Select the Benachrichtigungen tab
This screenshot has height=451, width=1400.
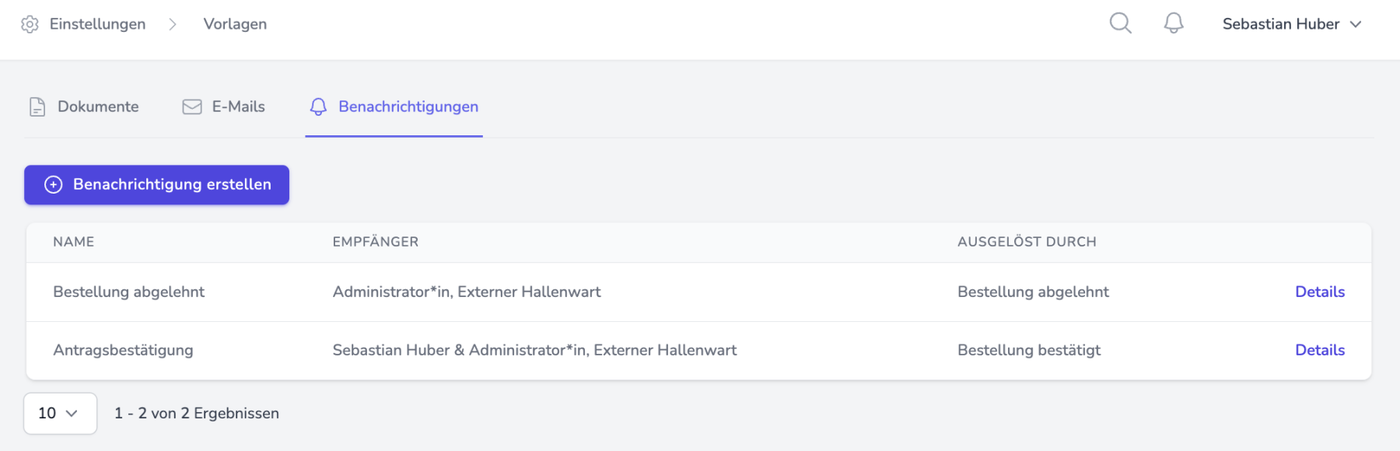[408, 107]
